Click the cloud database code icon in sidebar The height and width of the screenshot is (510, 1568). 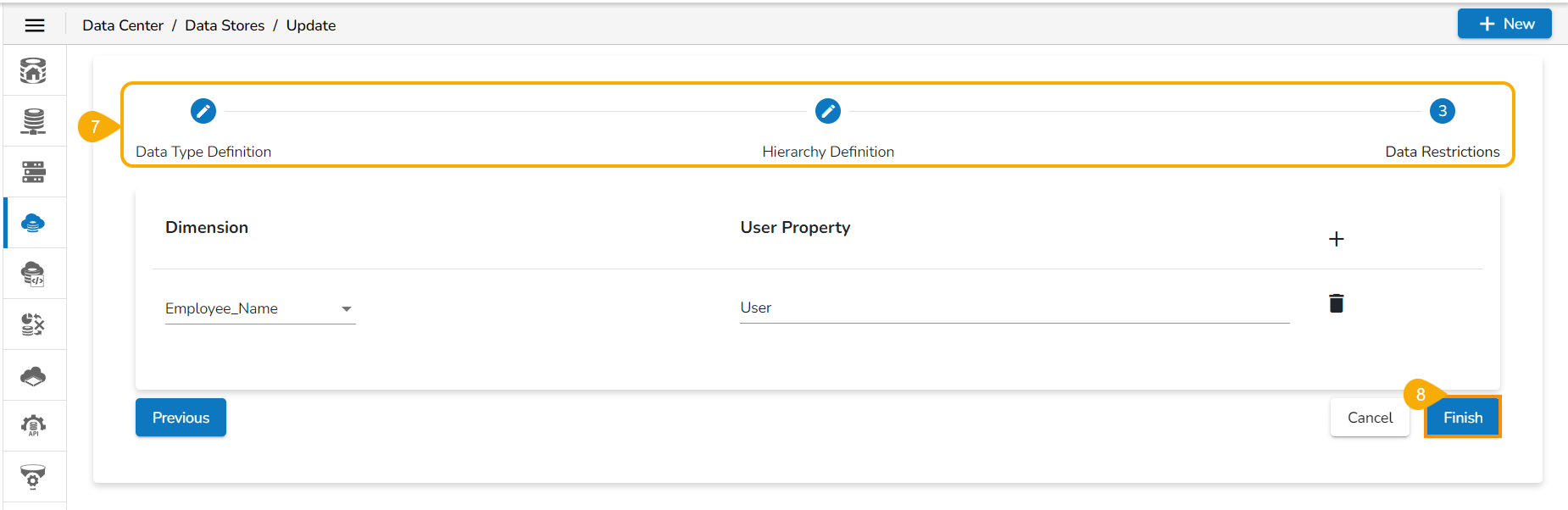tap(33, 274)
